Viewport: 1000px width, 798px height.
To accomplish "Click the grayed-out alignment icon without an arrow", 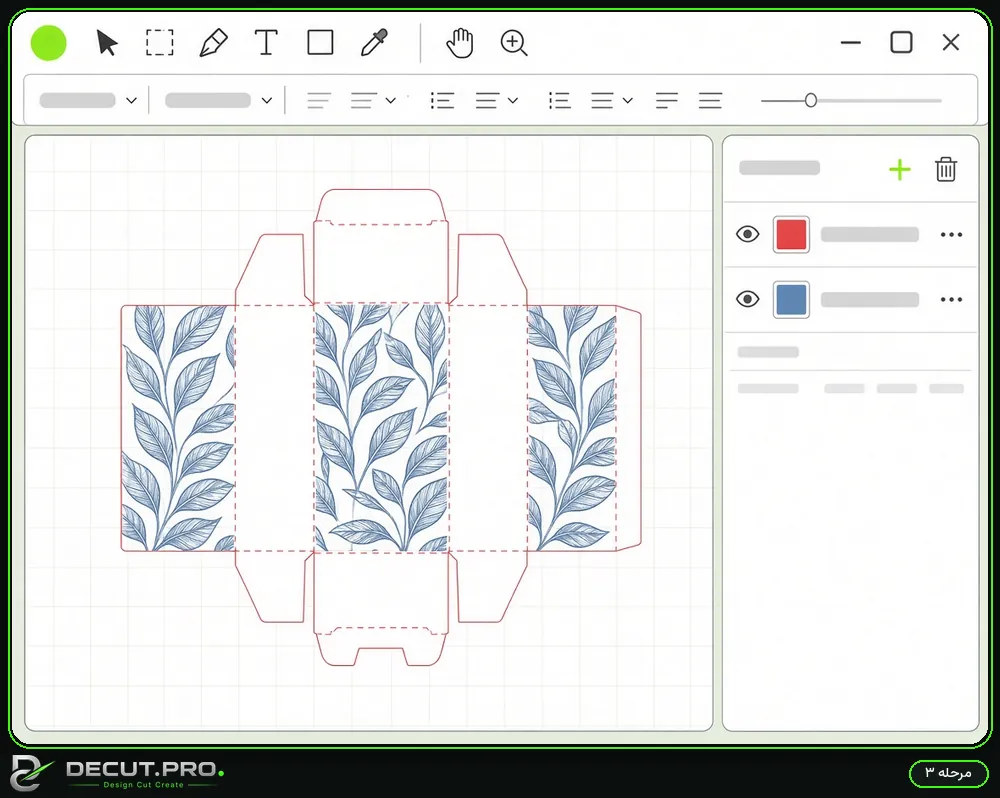I will (x=319, y=101).
